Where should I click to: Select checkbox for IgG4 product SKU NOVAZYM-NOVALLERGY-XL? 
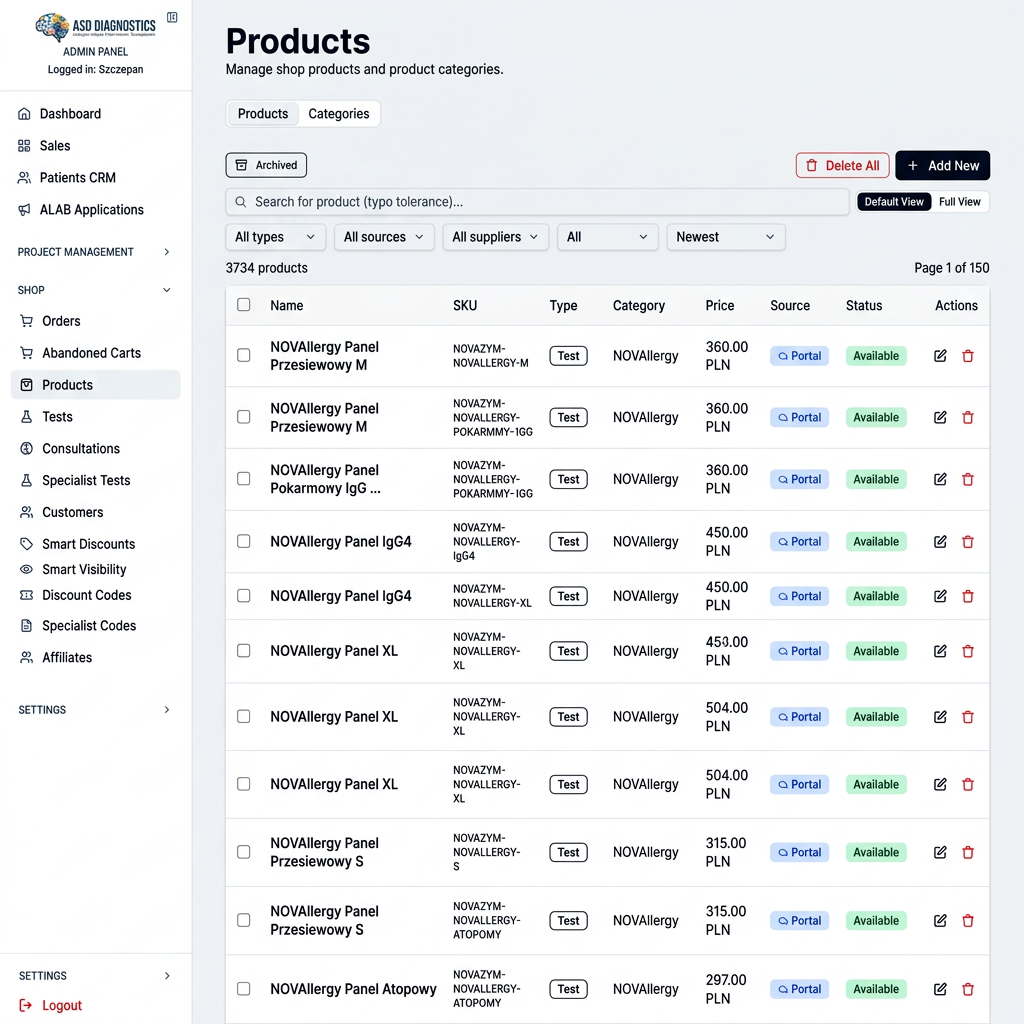pos(244,596)
